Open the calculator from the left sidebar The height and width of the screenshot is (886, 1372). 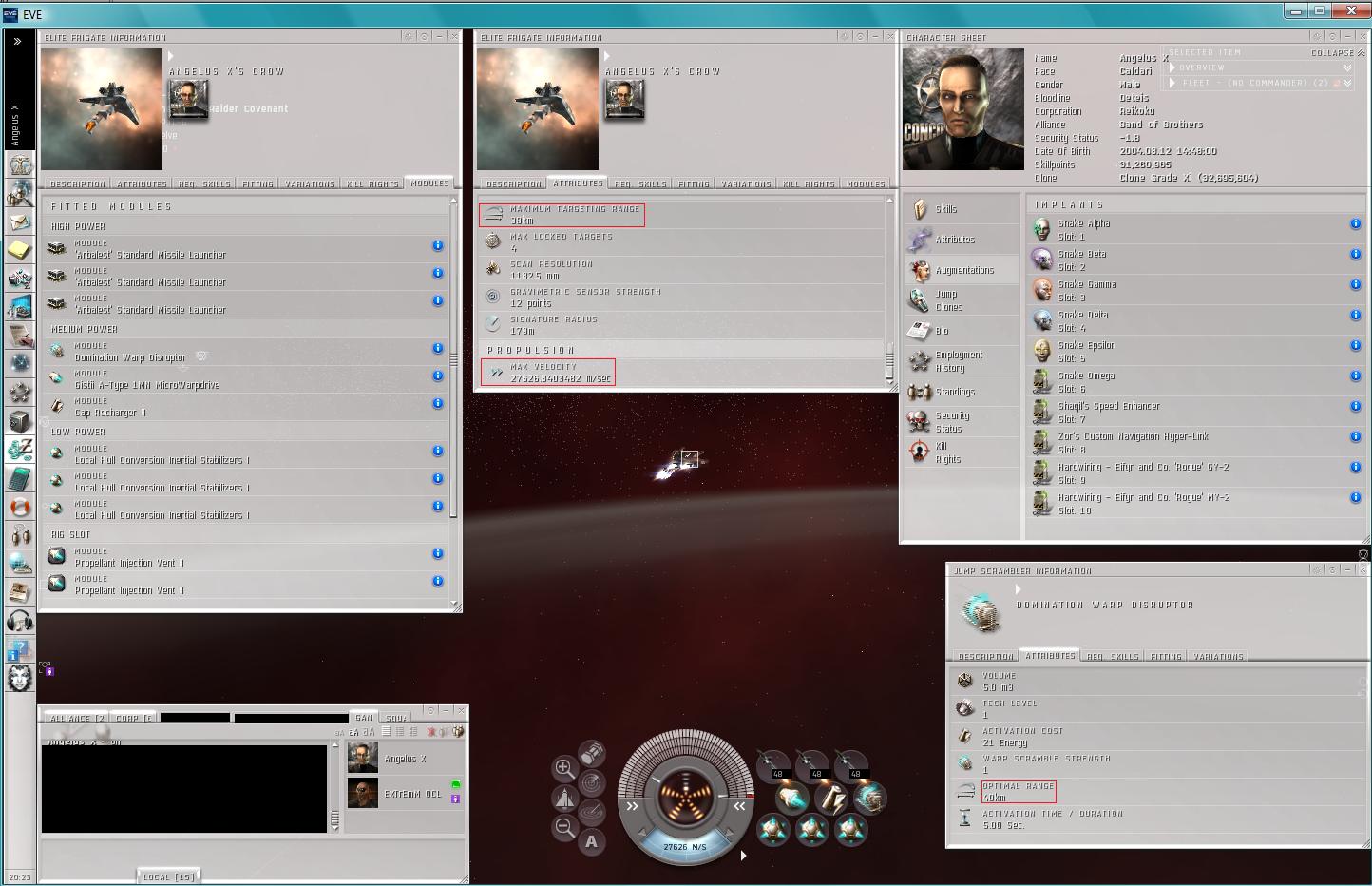(x=20, y=478)
